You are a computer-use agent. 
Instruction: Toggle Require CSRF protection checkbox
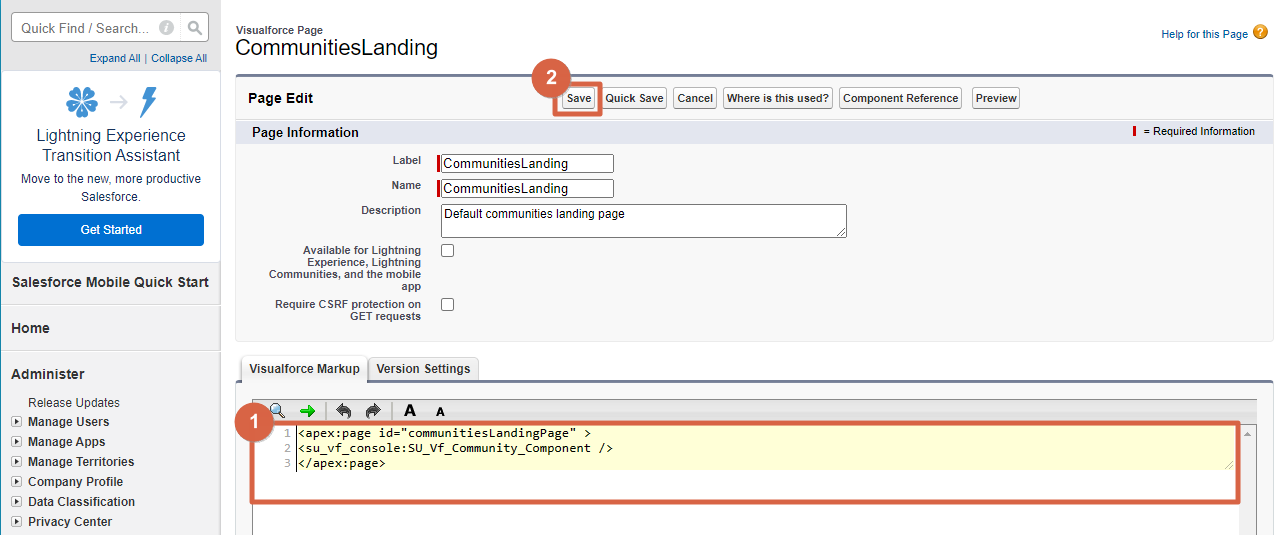pos(448,305)
